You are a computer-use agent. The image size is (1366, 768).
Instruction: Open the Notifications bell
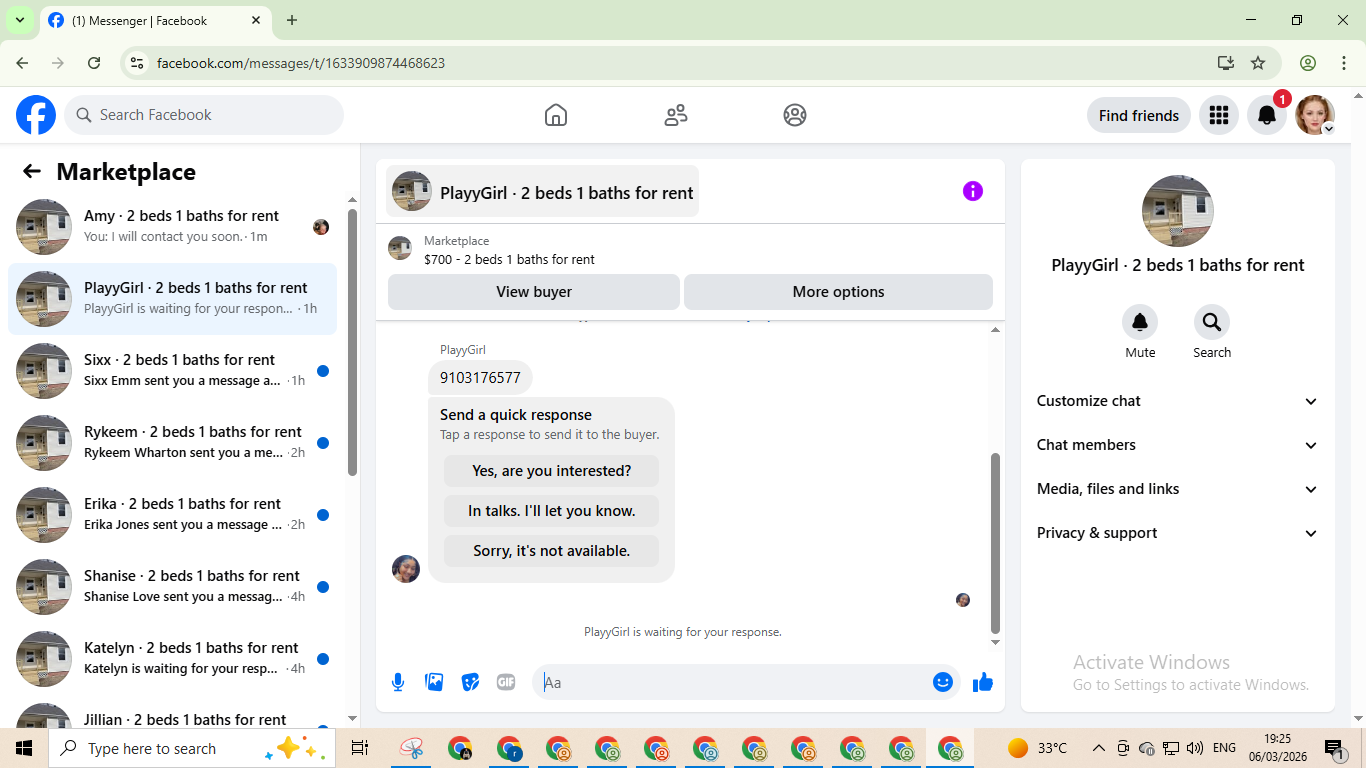(x=1267, y=115)
